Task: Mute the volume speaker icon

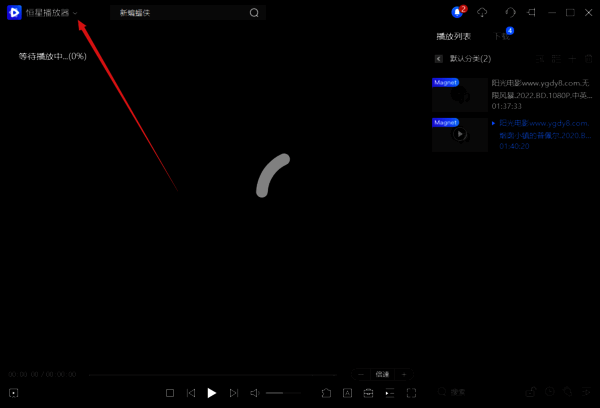Action: tap(255, 393)
